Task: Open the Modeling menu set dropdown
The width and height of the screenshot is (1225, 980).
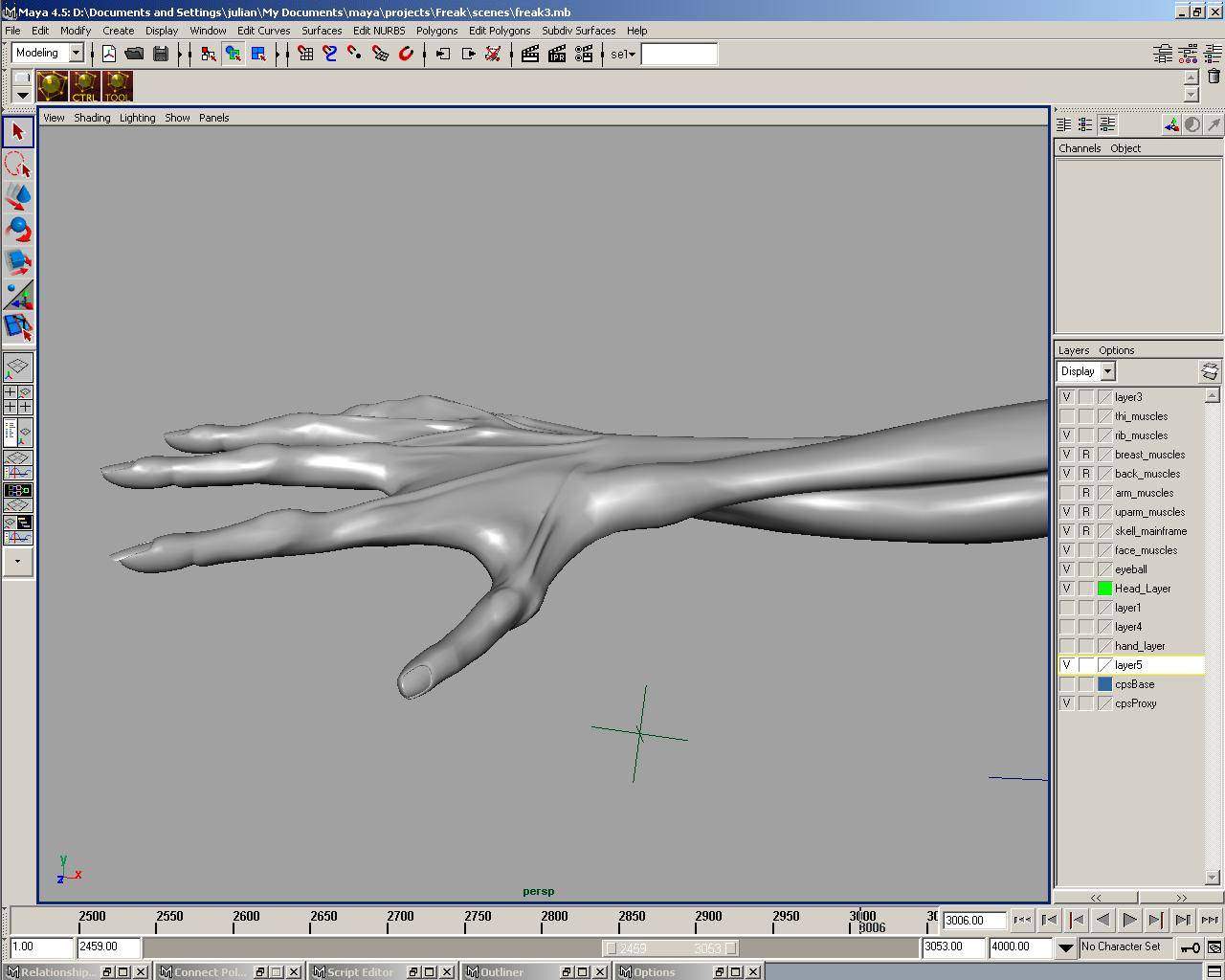Action: [x=76, y=54]
